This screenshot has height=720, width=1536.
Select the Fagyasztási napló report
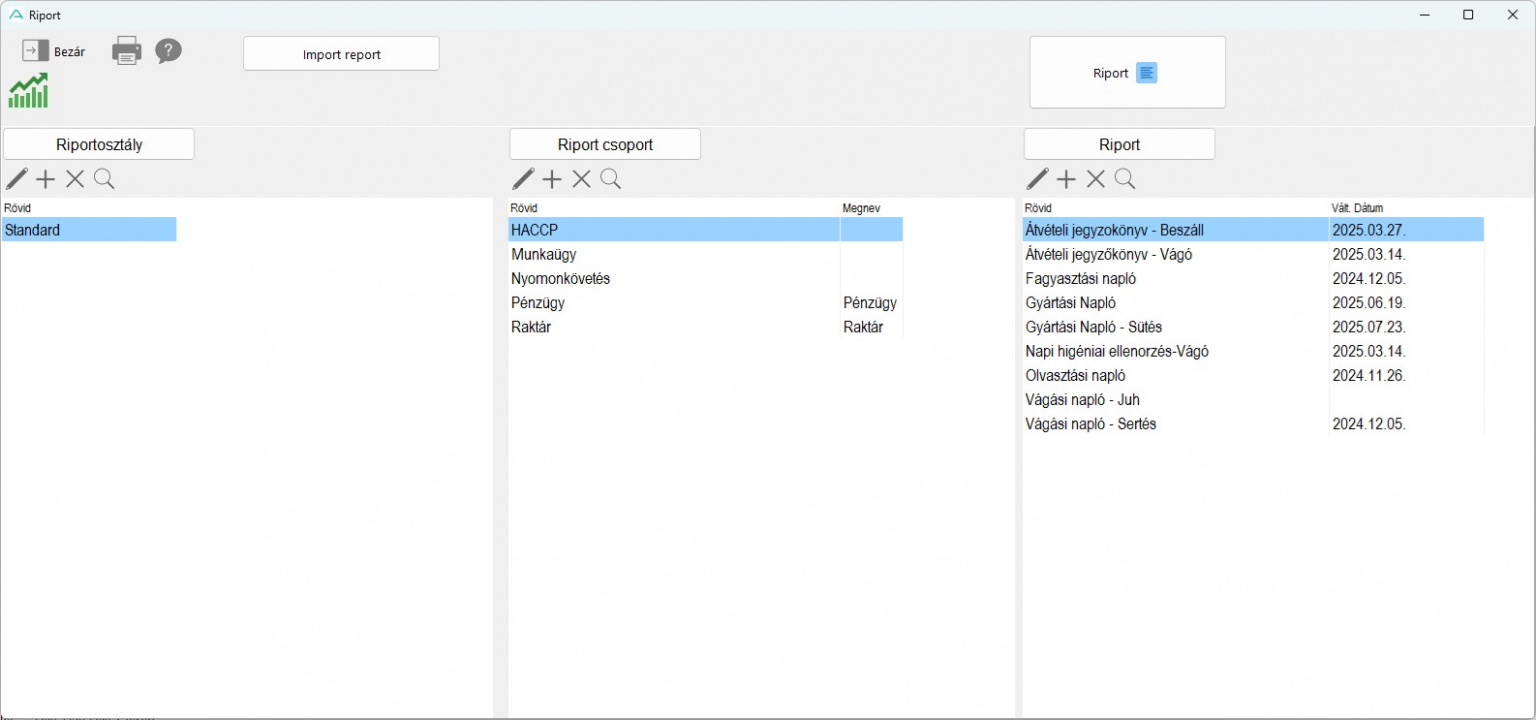1081,279
